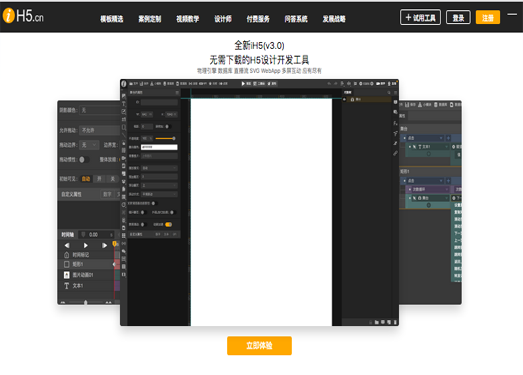
Task: Click the 登录 login button
Action: tap(458, 18)
